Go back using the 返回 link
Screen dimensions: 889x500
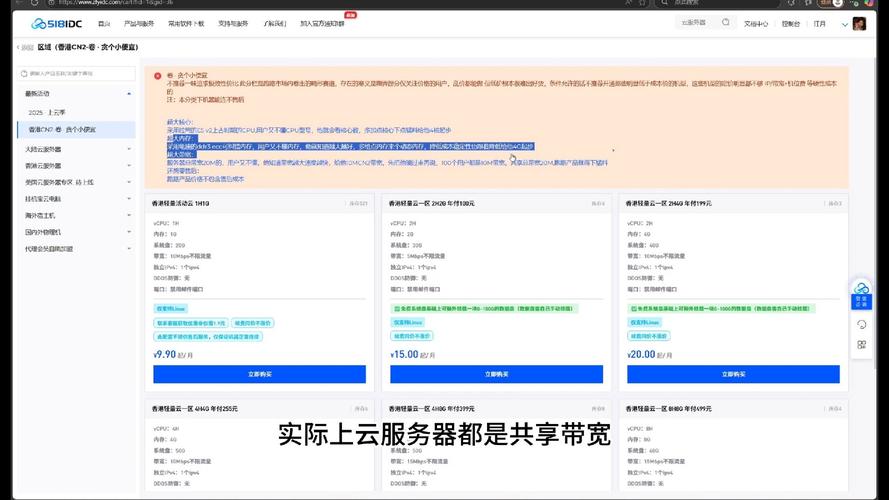coord(26,48)
